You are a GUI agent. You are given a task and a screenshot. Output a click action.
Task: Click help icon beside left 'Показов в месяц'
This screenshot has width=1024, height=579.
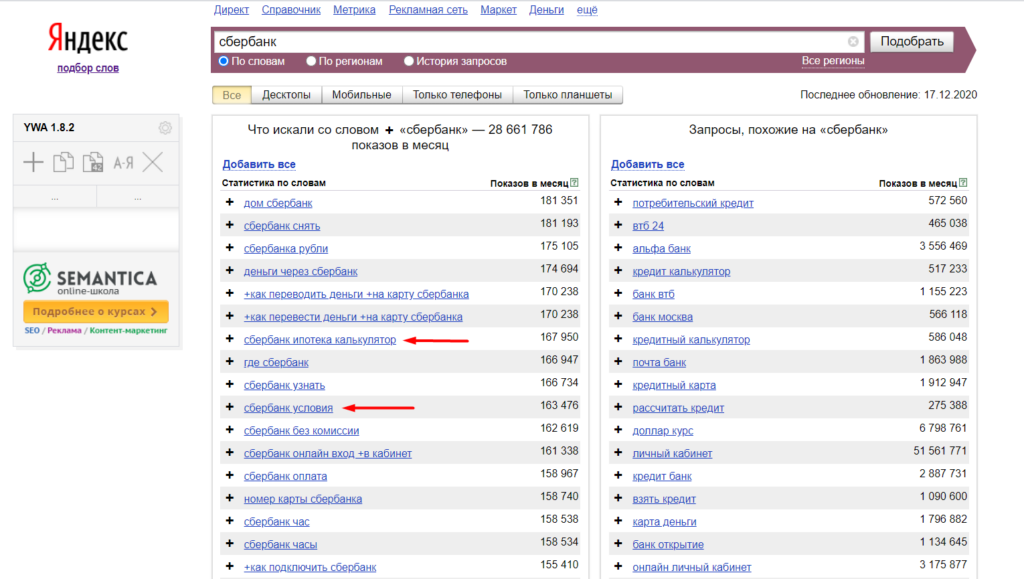(x=574, y=183)
